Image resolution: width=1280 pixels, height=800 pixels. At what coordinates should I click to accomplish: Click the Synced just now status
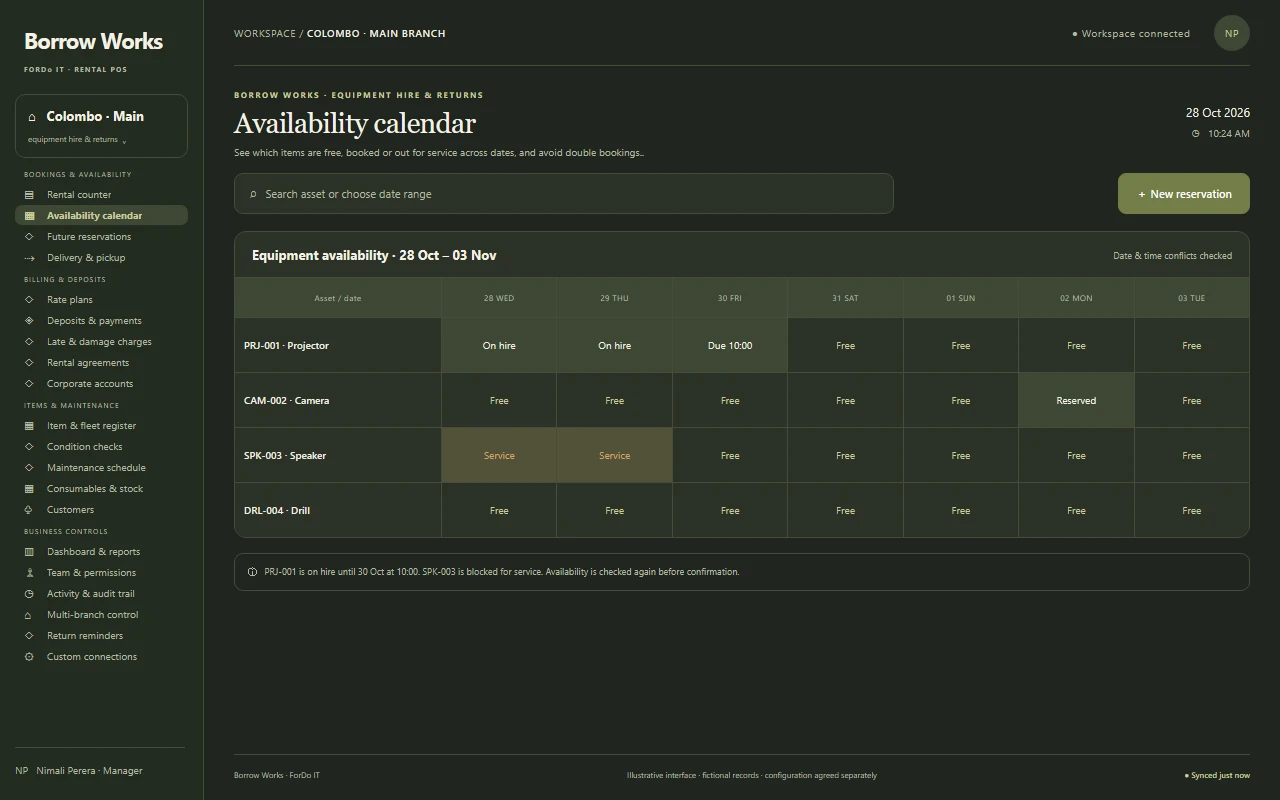click(x=1217, y=775)
